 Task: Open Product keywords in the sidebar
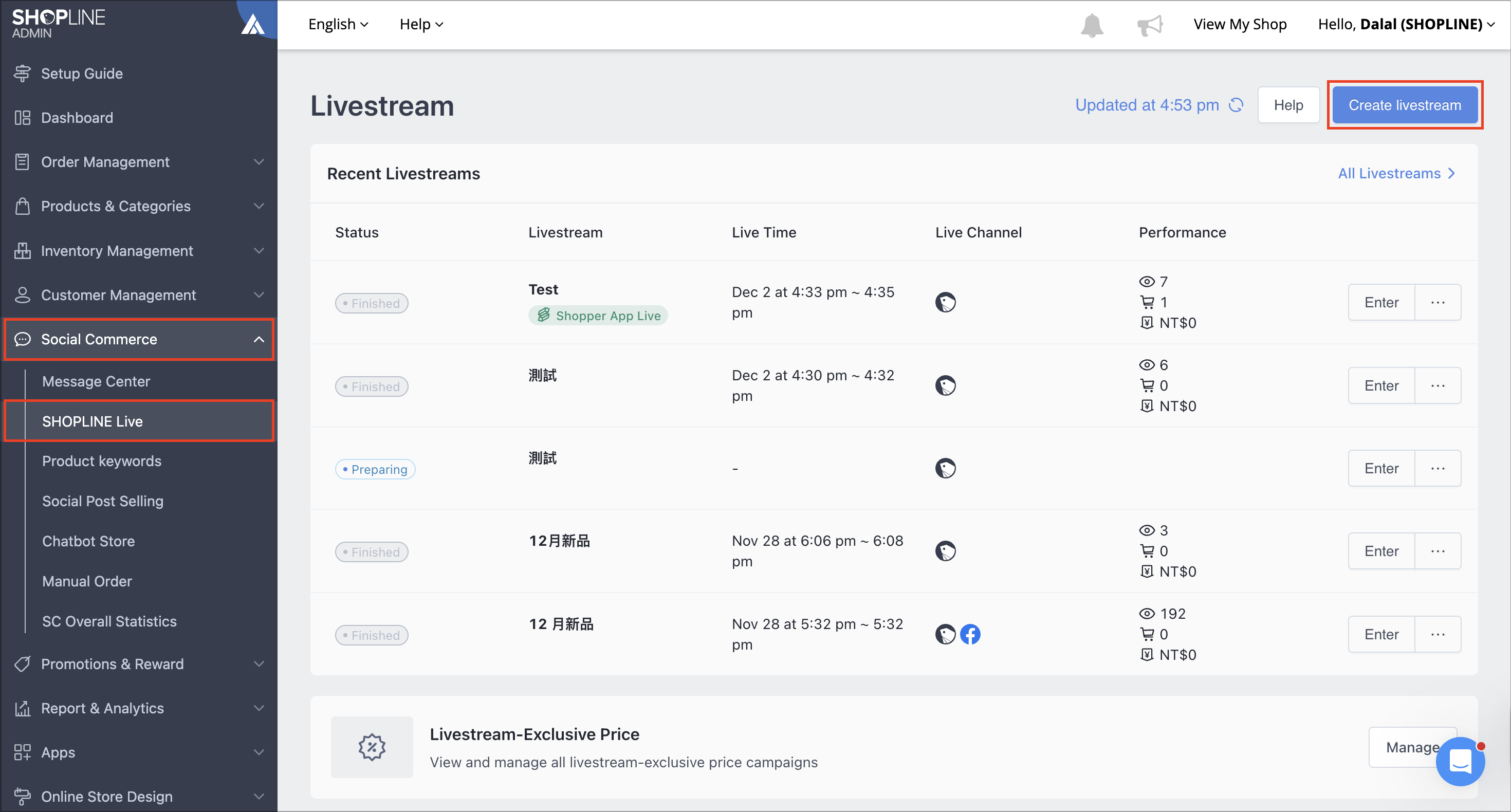click(101, 461)
